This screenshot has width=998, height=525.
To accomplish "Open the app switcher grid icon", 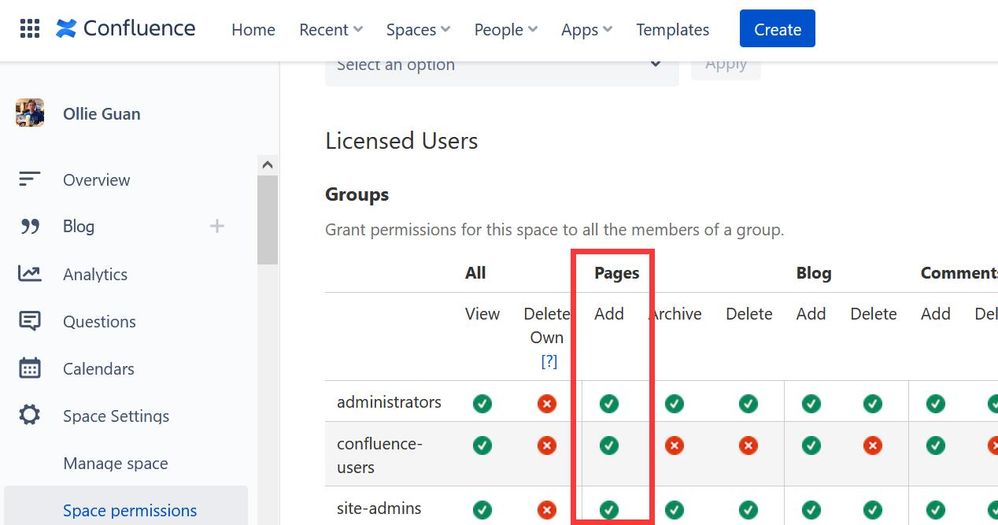I will pos(30,29).
